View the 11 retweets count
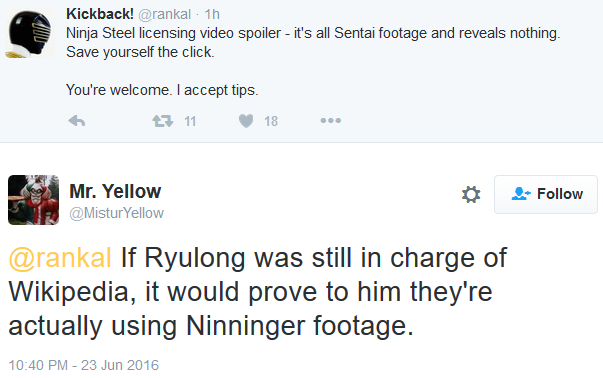The image size is (603, 378). point(190,122)
